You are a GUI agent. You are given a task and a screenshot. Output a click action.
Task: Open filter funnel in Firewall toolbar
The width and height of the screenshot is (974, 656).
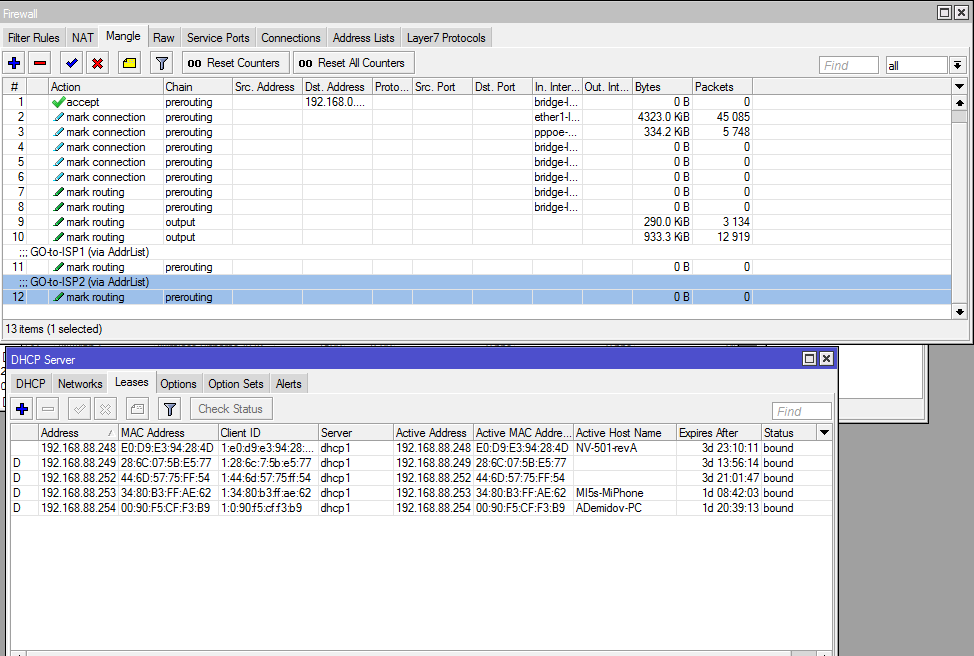tap(162, 63)
